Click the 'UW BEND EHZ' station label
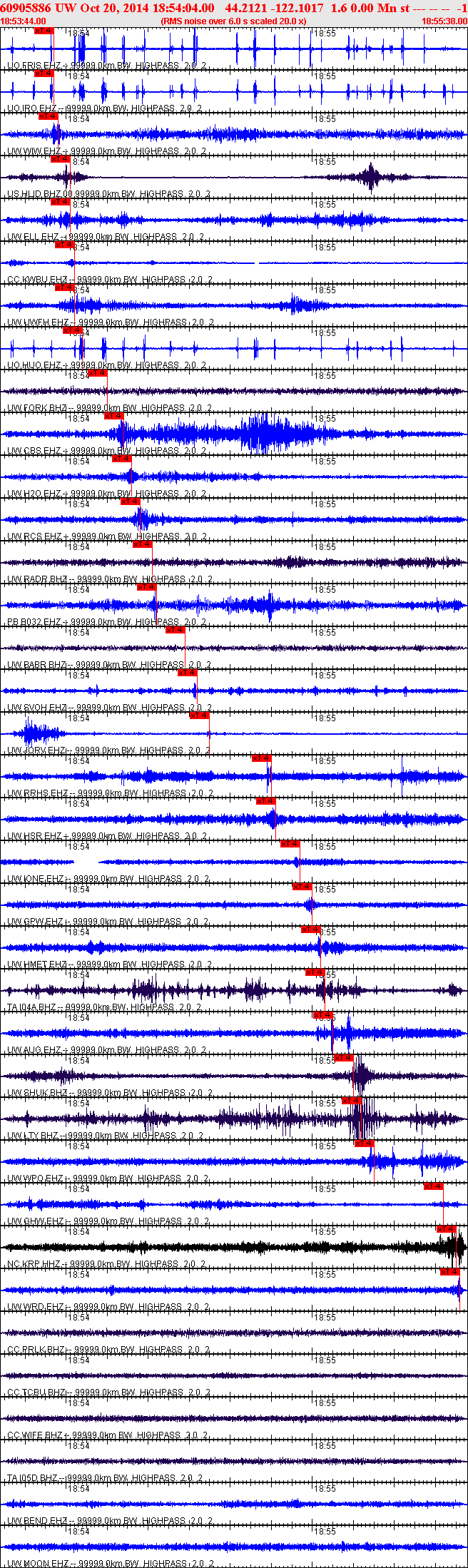This screenshot has height=1568, width=468. 37,1521
